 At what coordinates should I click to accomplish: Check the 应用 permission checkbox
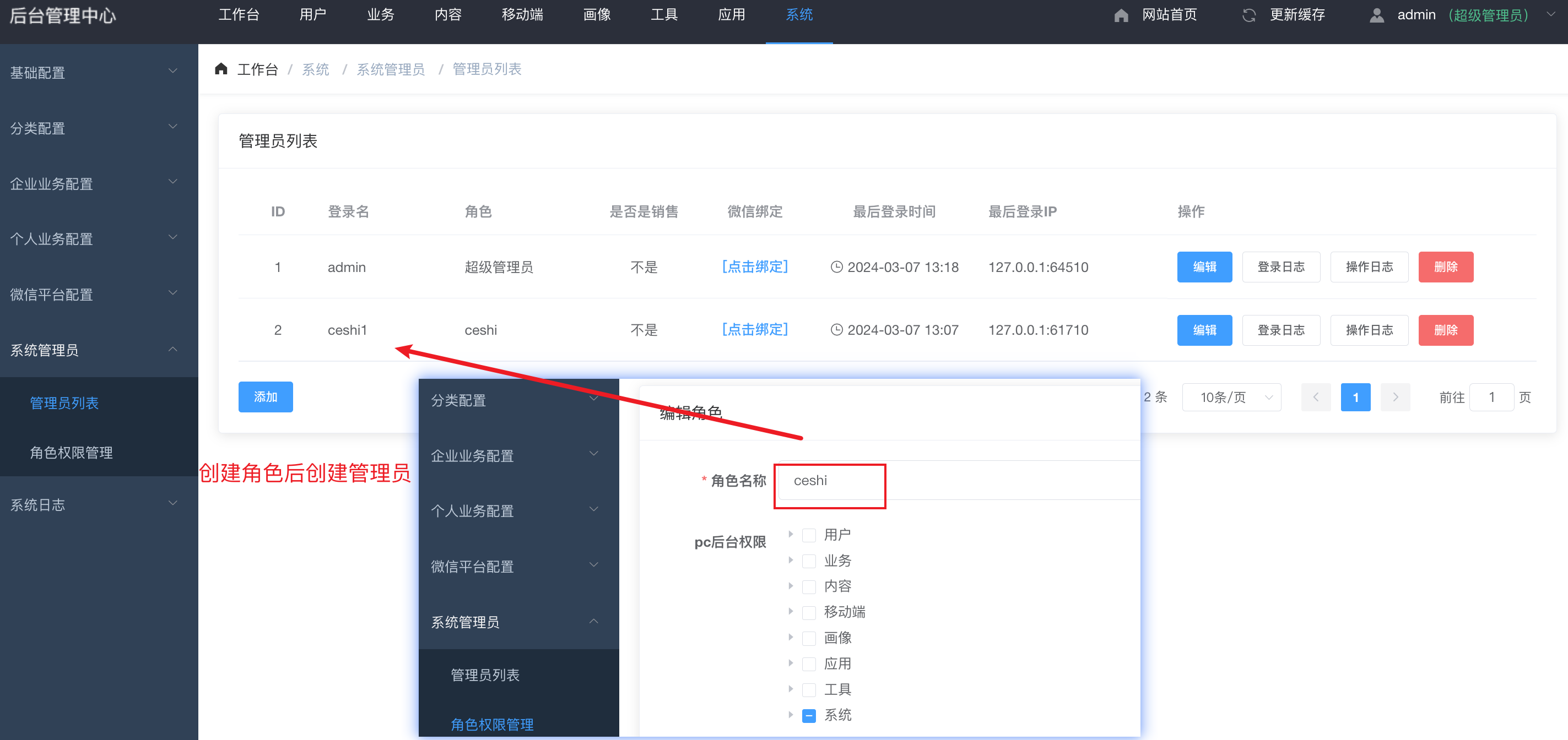809,664
